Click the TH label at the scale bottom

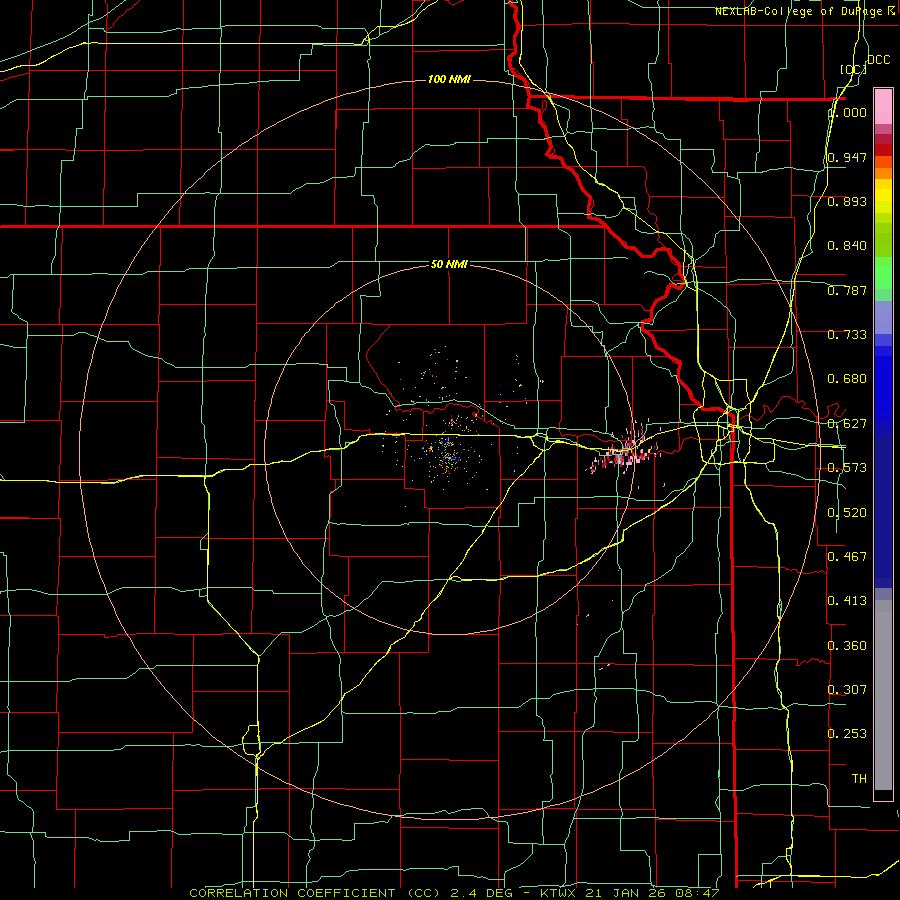coord(859,779)
